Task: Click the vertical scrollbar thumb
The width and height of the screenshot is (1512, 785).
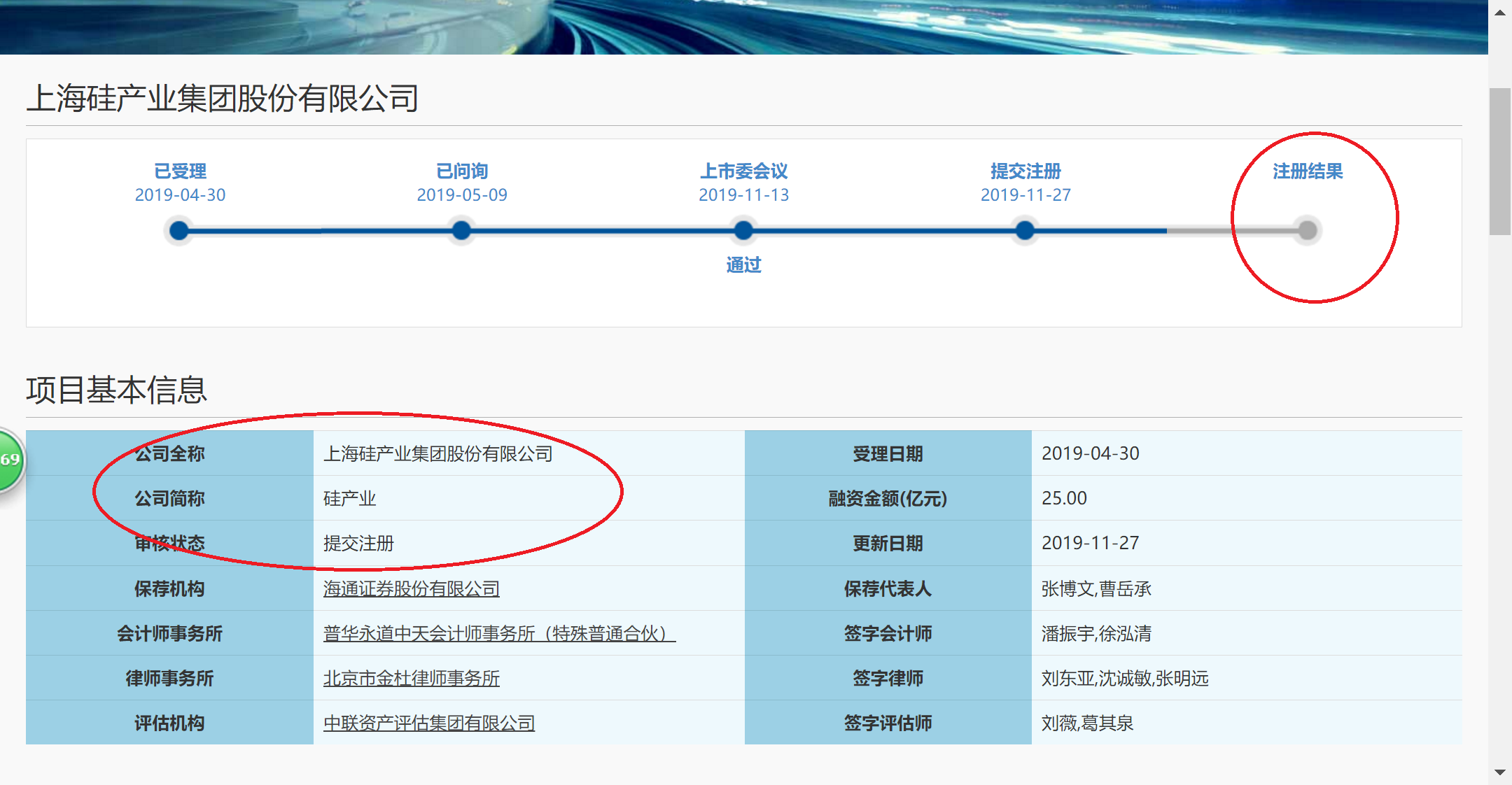Action: tap(1500, 162)
